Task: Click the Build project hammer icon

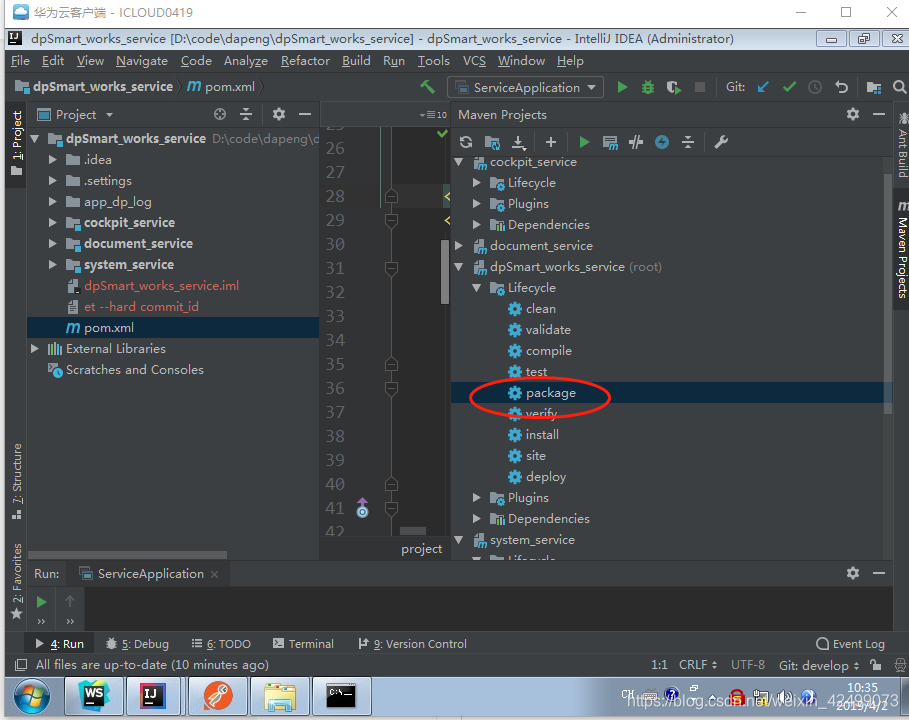Action: 427,87
